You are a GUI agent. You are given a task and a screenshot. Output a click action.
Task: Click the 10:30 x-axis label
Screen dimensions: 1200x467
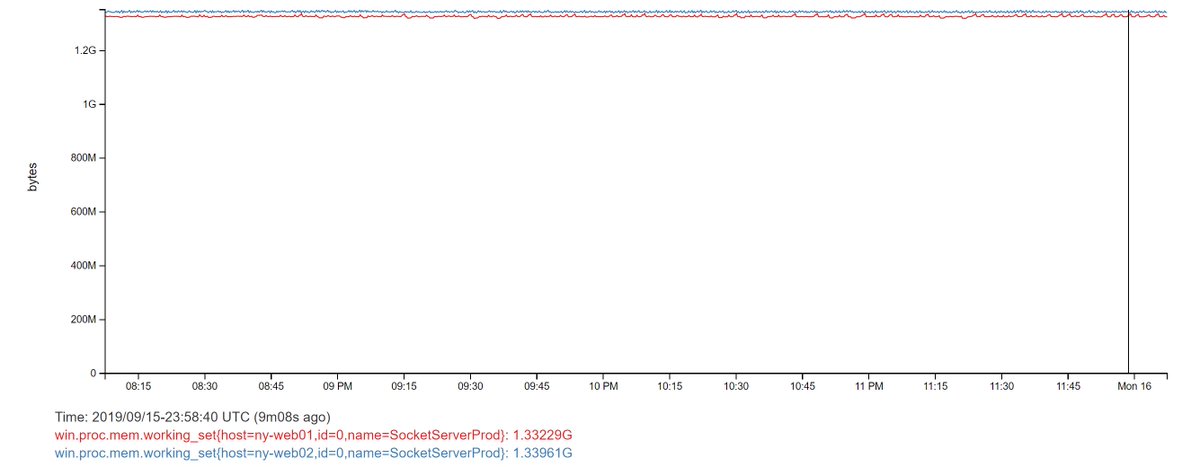point(736,386)
